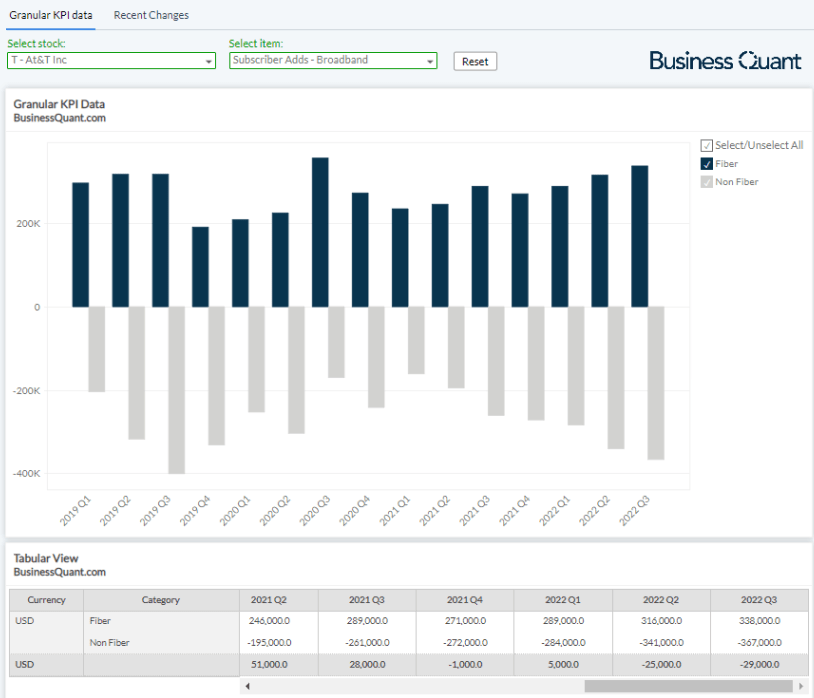Click the 2020 Q4 axis label
Image resolution: width=814 pixels, height=698 pixels.
click(355, 511)
